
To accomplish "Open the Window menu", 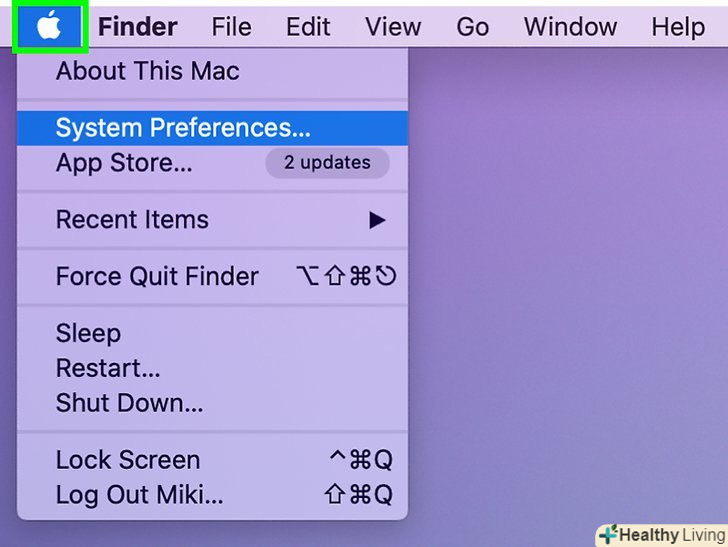I will coord(569,27).
